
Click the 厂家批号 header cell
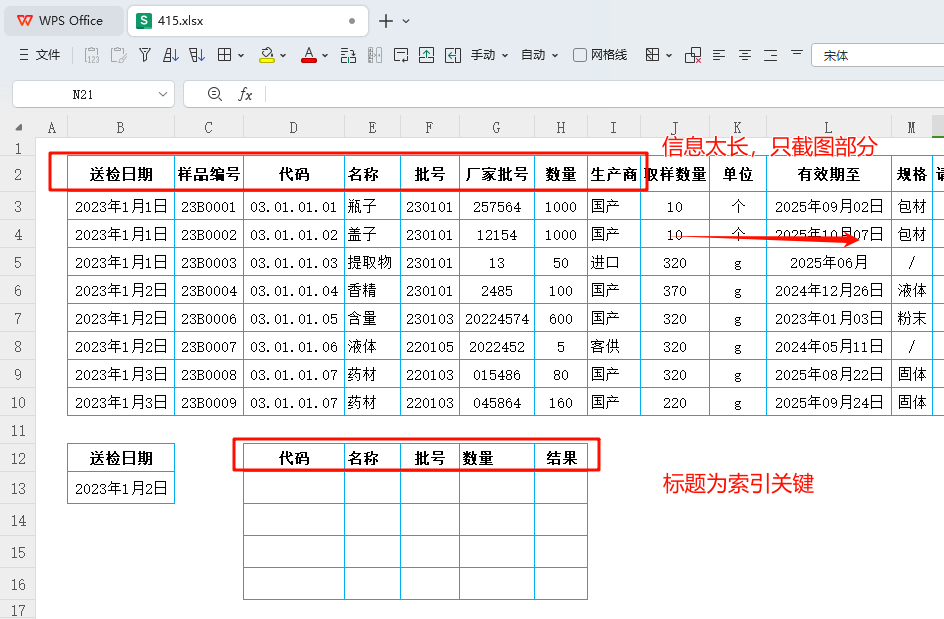(497, 175)
